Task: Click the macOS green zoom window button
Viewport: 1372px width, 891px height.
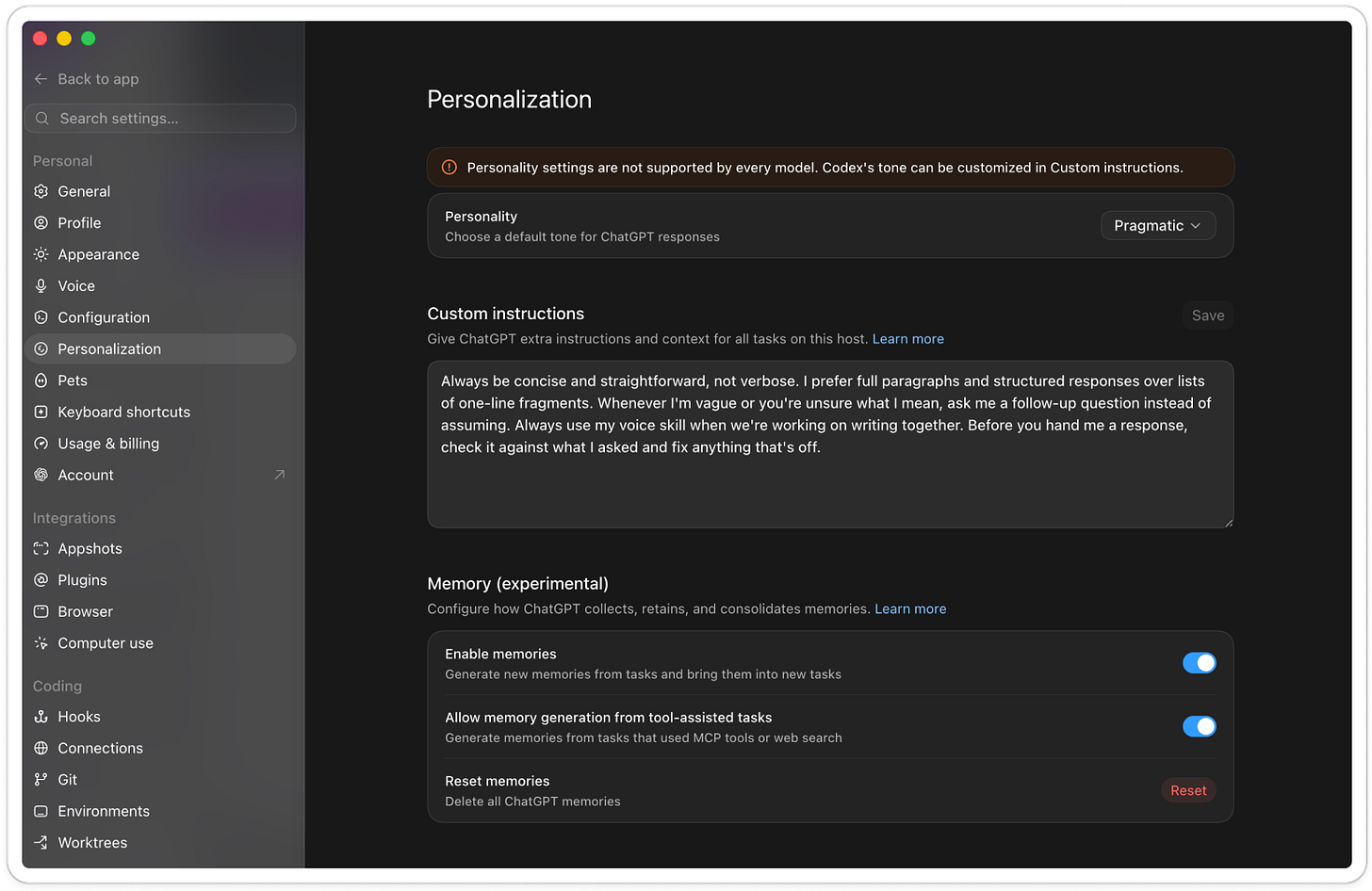Action: 89,39
